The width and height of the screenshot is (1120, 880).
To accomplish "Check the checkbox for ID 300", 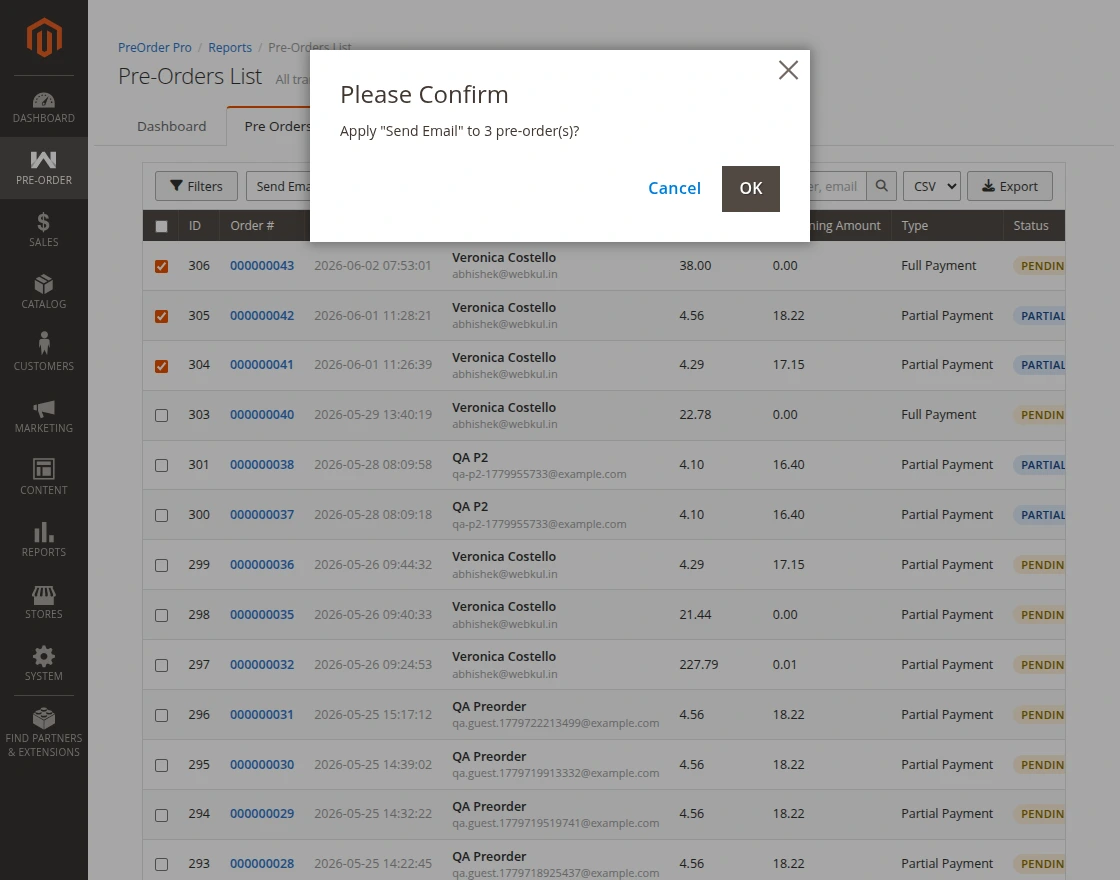I will (x=161, y=516).
